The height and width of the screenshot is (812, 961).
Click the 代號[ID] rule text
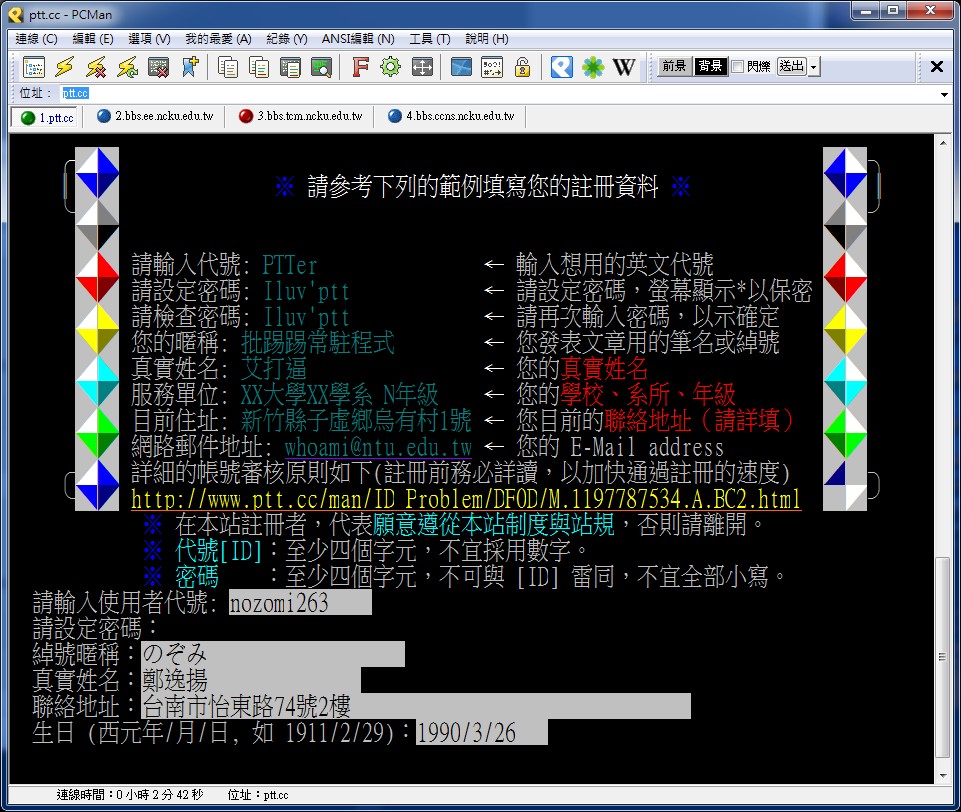point(218,550)
